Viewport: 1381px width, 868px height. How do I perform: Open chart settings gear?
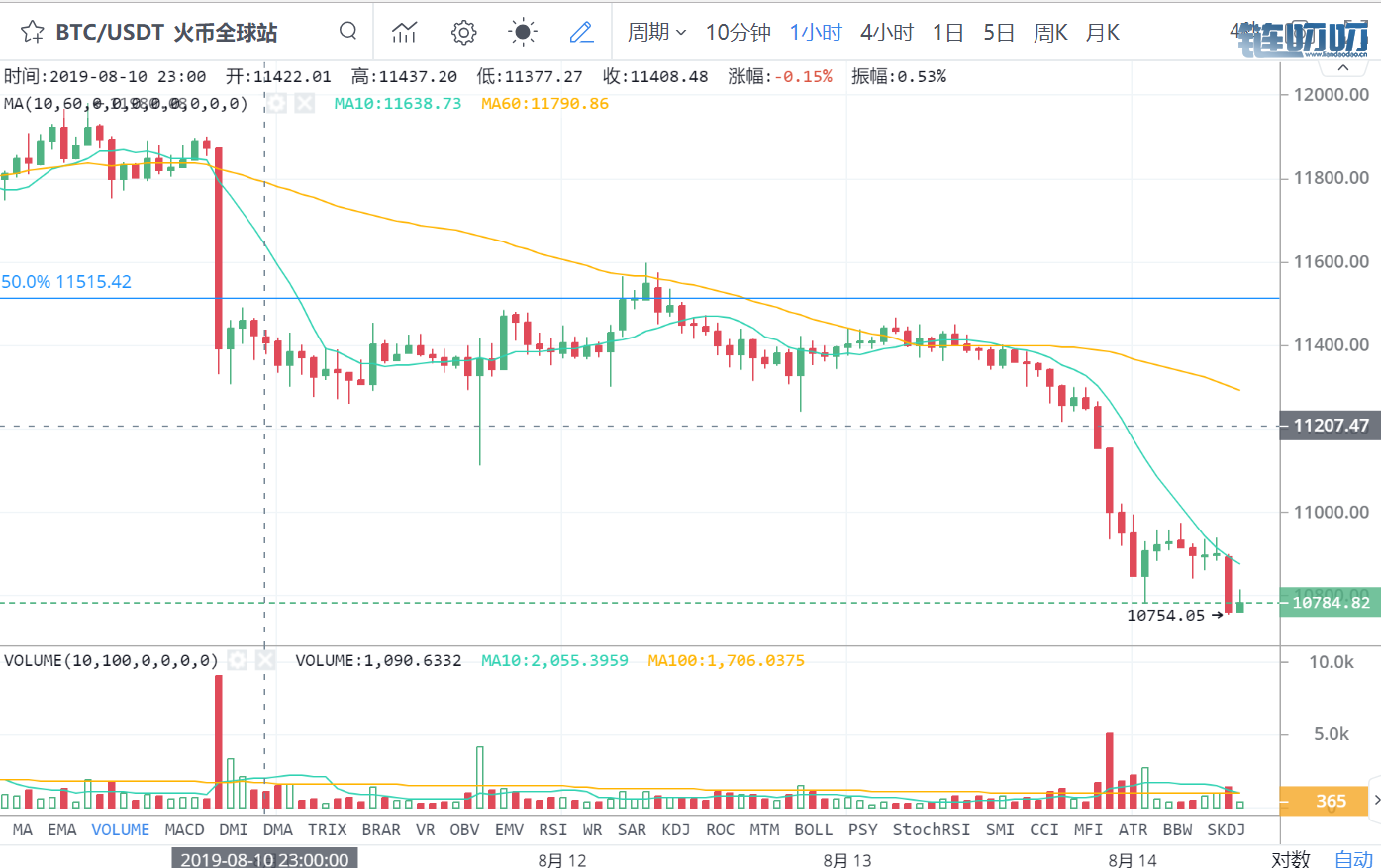[x=463, y=32]
